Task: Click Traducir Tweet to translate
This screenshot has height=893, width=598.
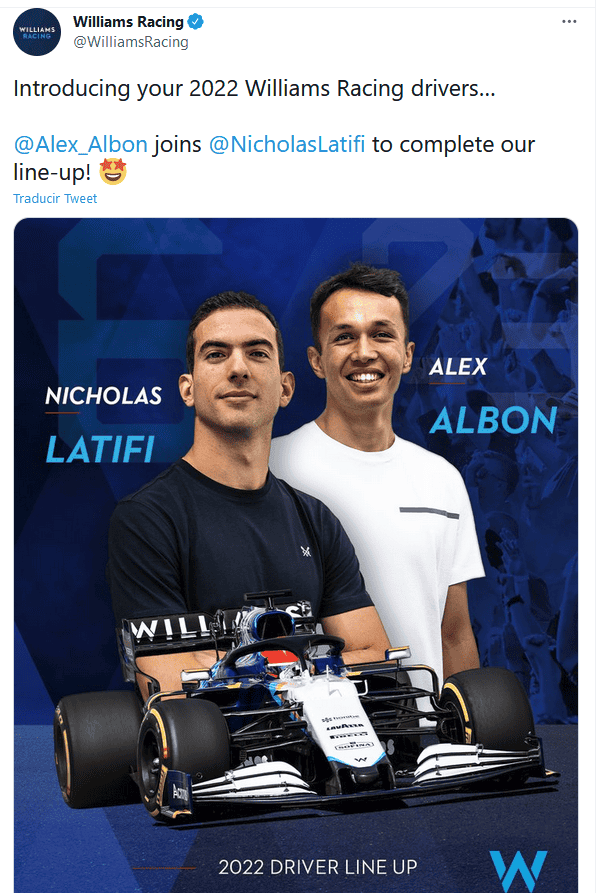Action: pos(55,198)
